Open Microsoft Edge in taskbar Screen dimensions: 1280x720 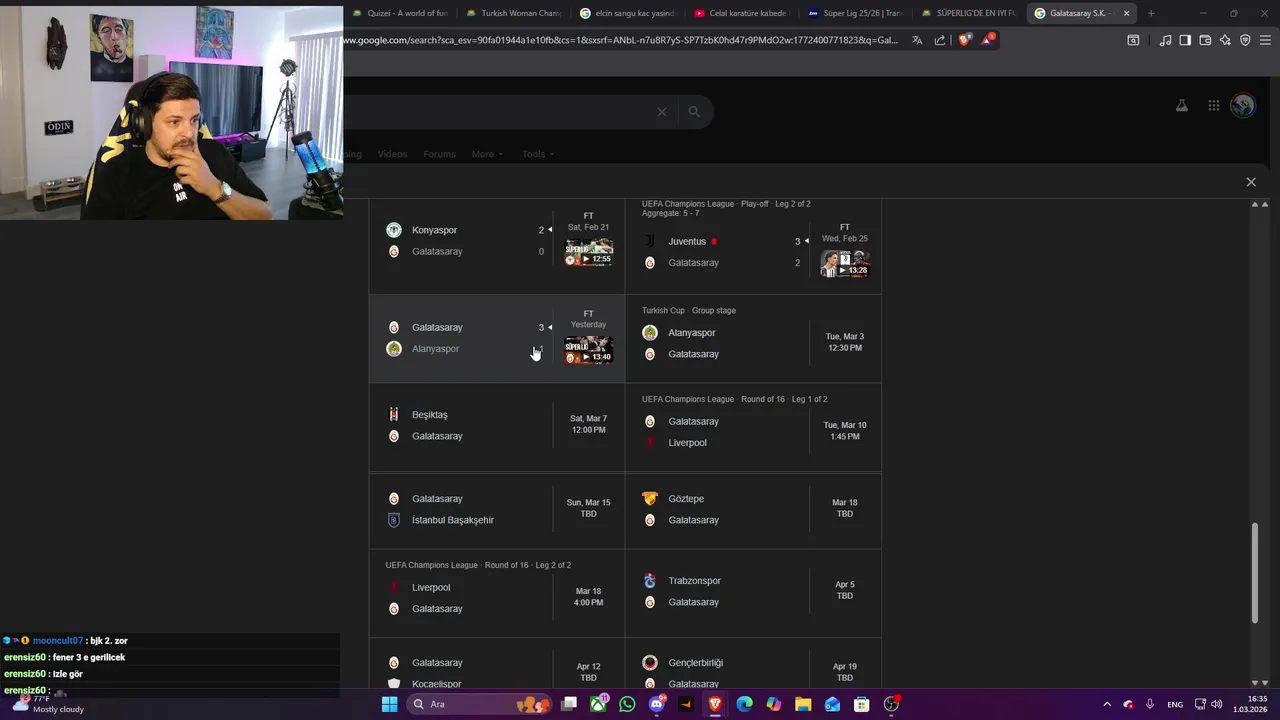click(x=744, y=704)
